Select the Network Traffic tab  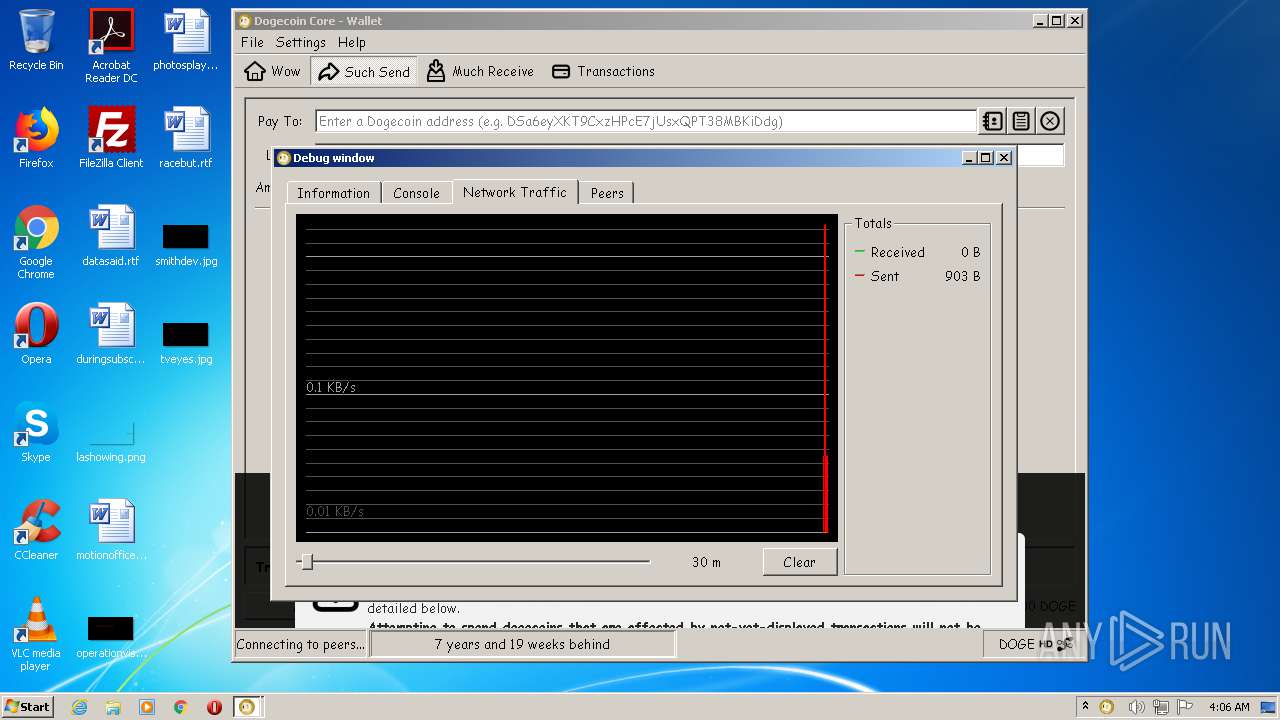(x=515, y=192)
